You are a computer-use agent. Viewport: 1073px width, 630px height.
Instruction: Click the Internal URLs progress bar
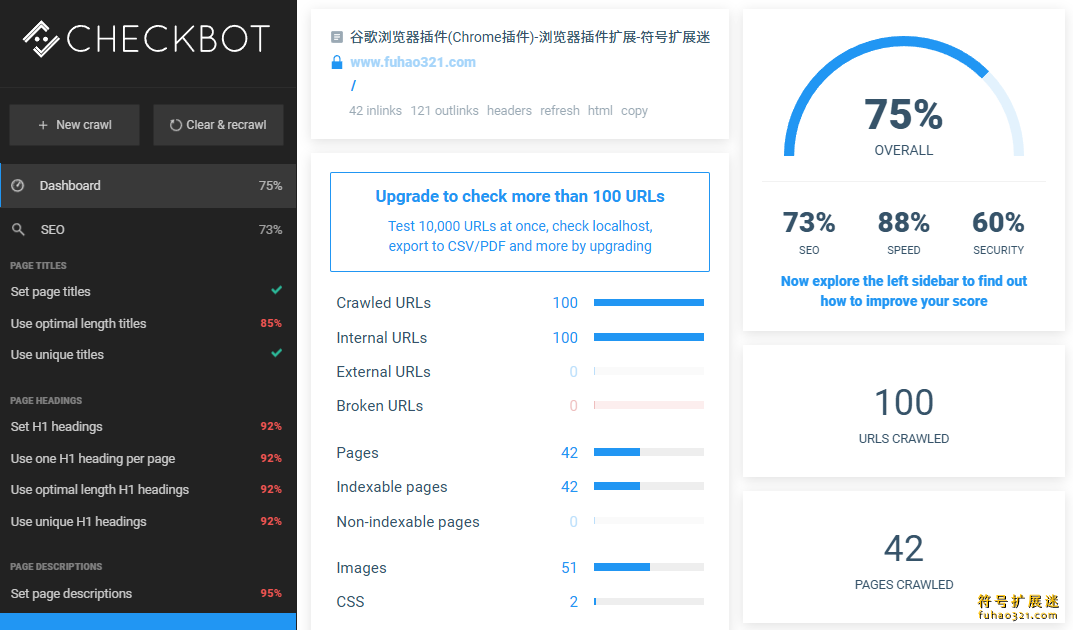click(649, 337)
